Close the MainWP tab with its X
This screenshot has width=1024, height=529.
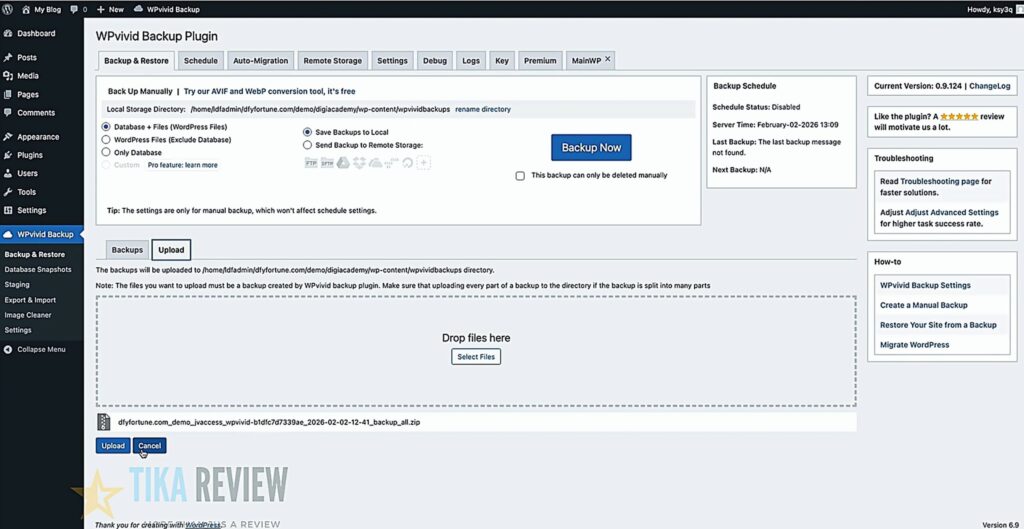[607, 59]
